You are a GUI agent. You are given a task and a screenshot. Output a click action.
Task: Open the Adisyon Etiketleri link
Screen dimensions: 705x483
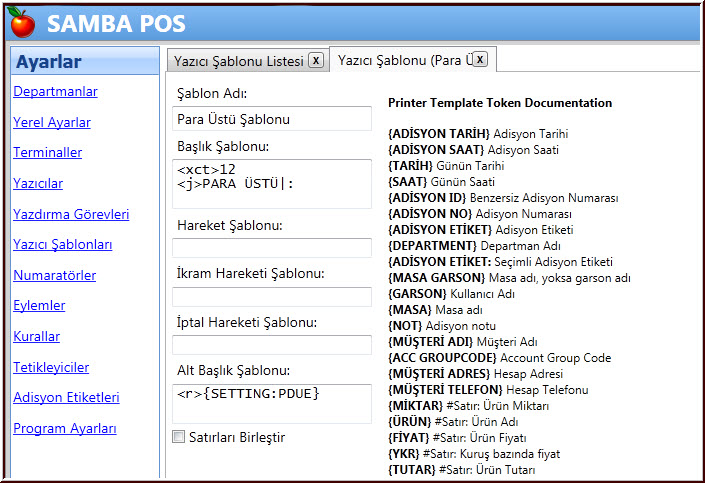(x=66, y=398)
